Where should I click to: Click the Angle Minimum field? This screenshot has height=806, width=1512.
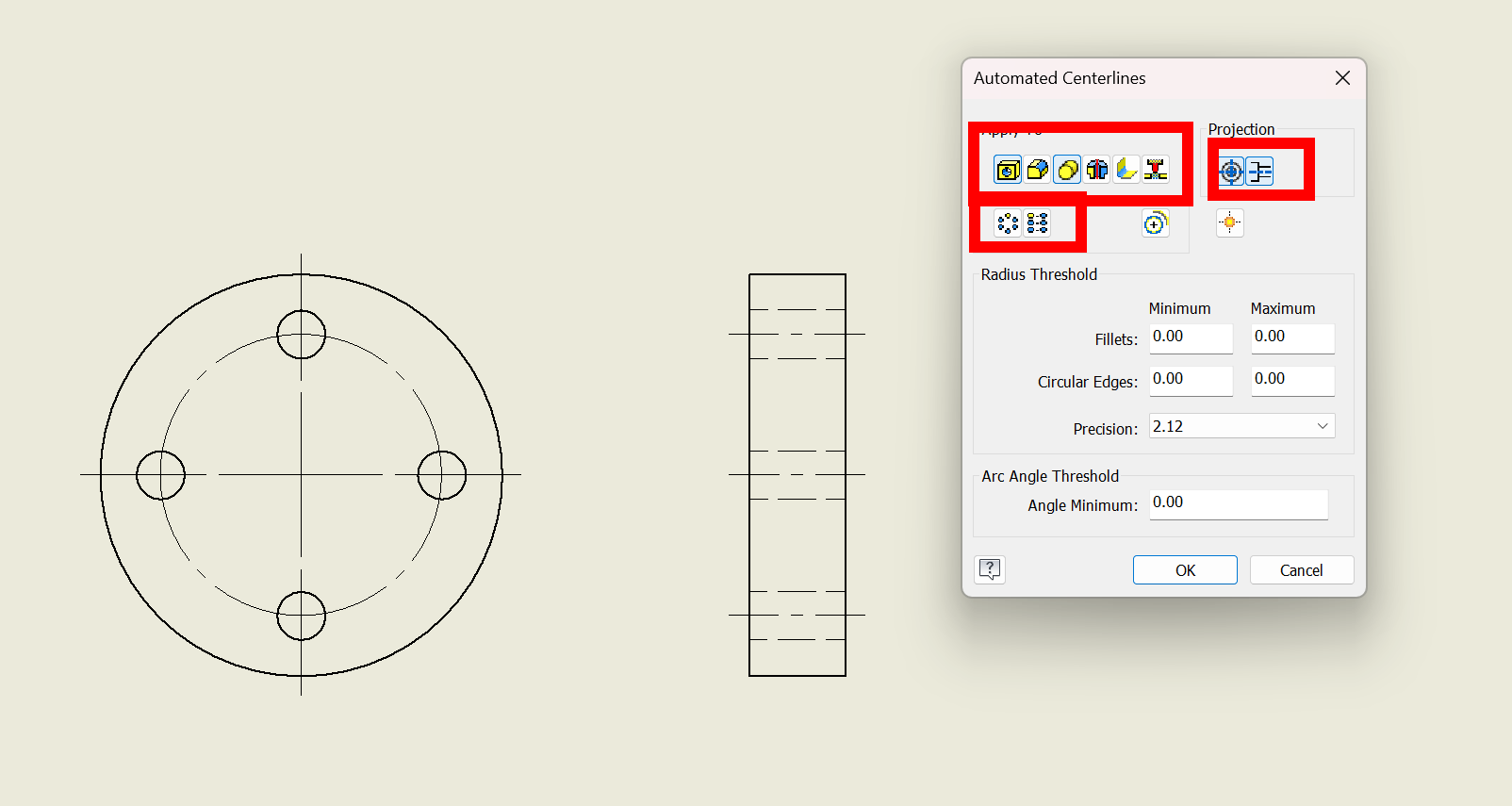pos(1239,503)
